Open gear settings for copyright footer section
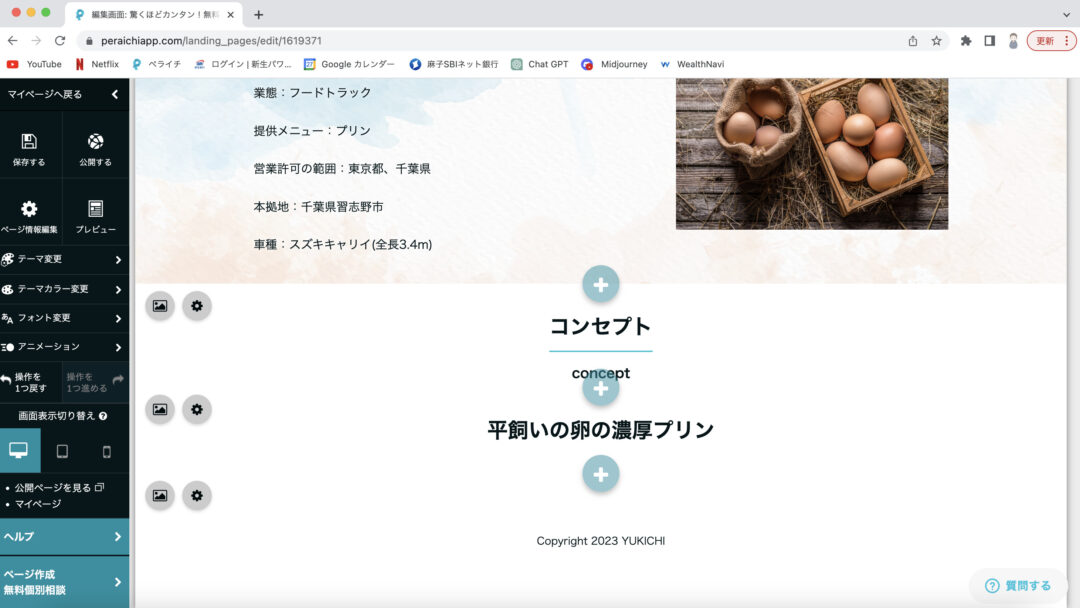 coord(197,495)
